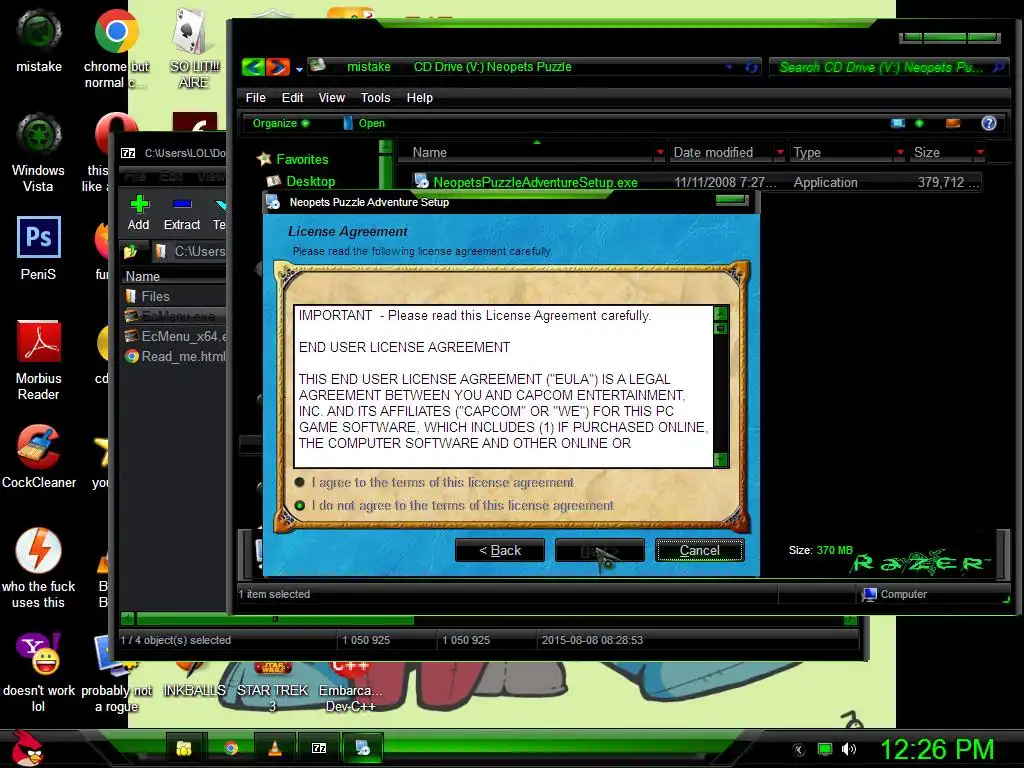
Task: Click 'CD Drive (V:) Neopets Puzzle' breadcrumb
Action: (x=492, y=67)
